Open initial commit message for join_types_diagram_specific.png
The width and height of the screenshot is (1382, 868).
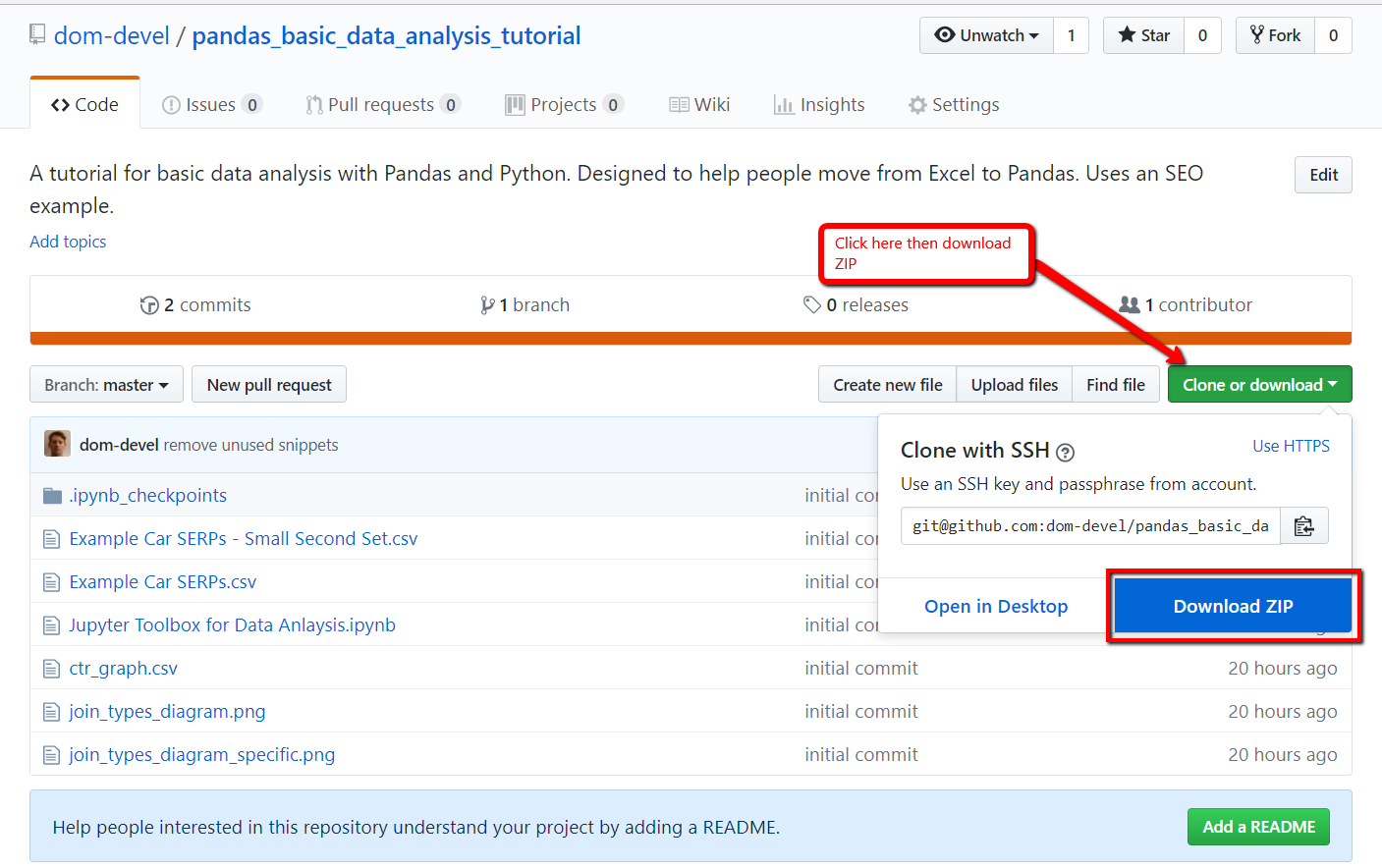[861, 755]
